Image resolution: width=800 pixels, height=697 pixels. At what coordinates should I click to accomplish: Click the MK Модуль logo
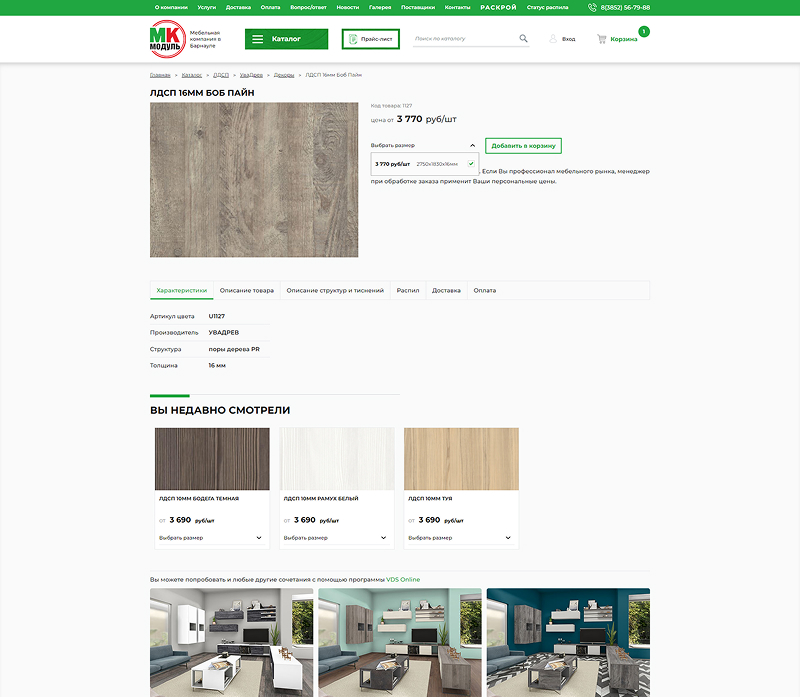pyautogui.click(x=167, y=40)
